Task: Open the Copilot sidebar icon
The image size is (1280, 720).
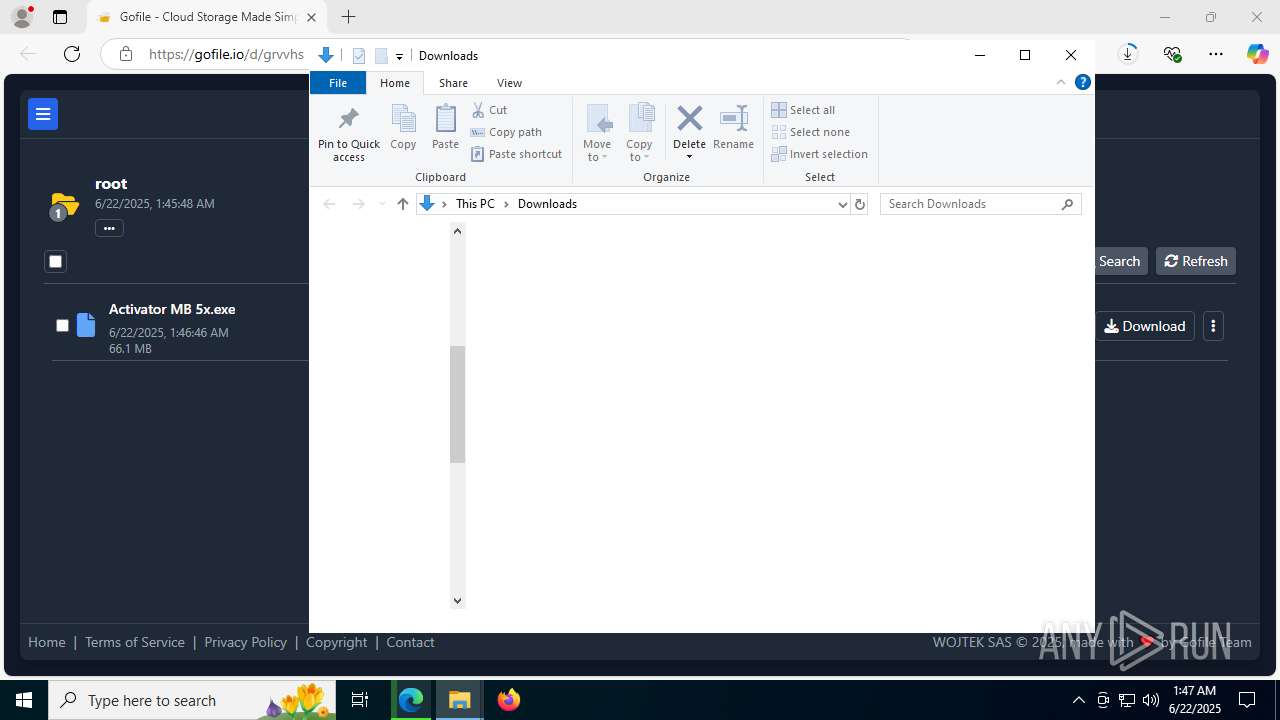Action: [1257, 54]
